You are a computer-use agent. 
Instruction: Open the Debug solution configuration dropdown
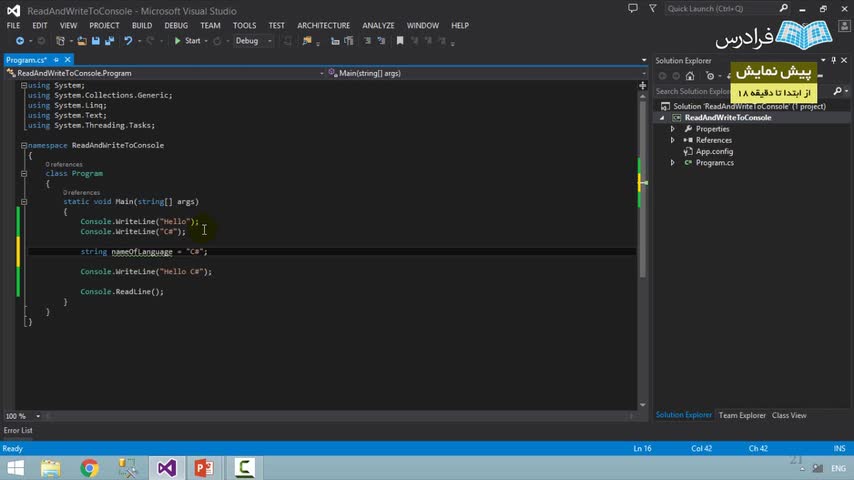[253, 41]
